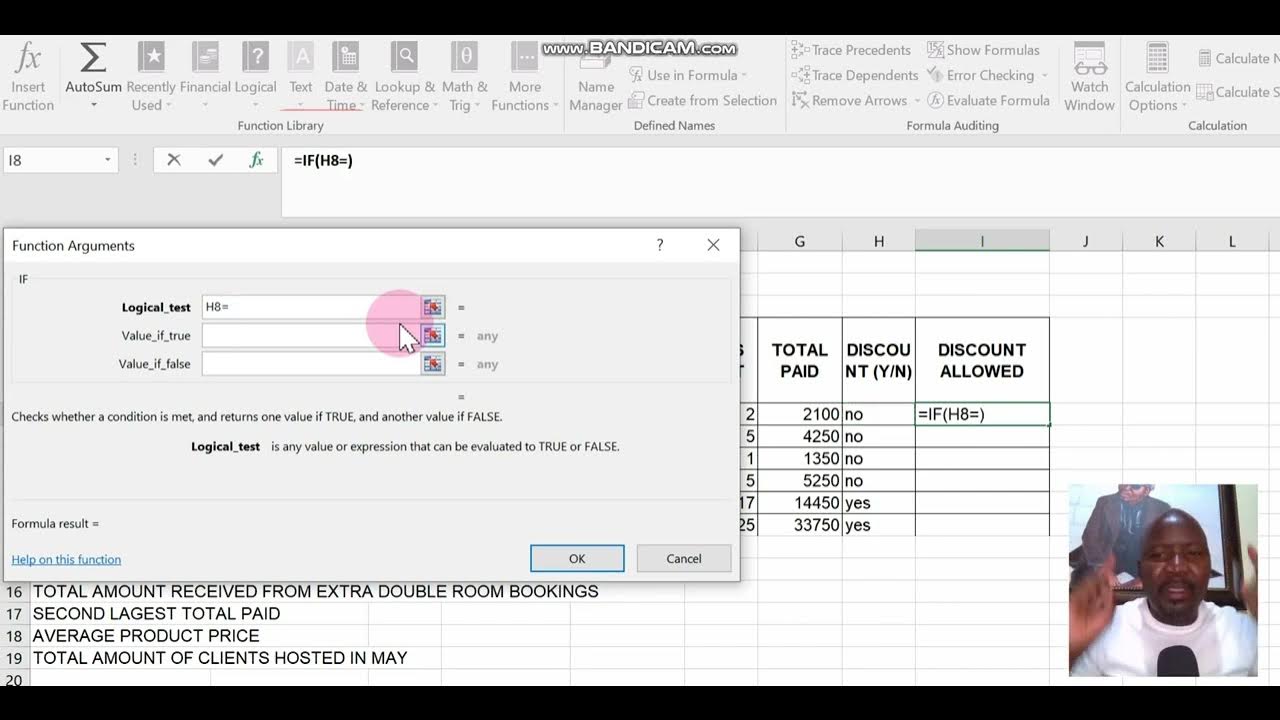Expand the Remove Arrows dropdown arrow
Viewport: 1280px width, 720px height.
(x=917, y=101)
